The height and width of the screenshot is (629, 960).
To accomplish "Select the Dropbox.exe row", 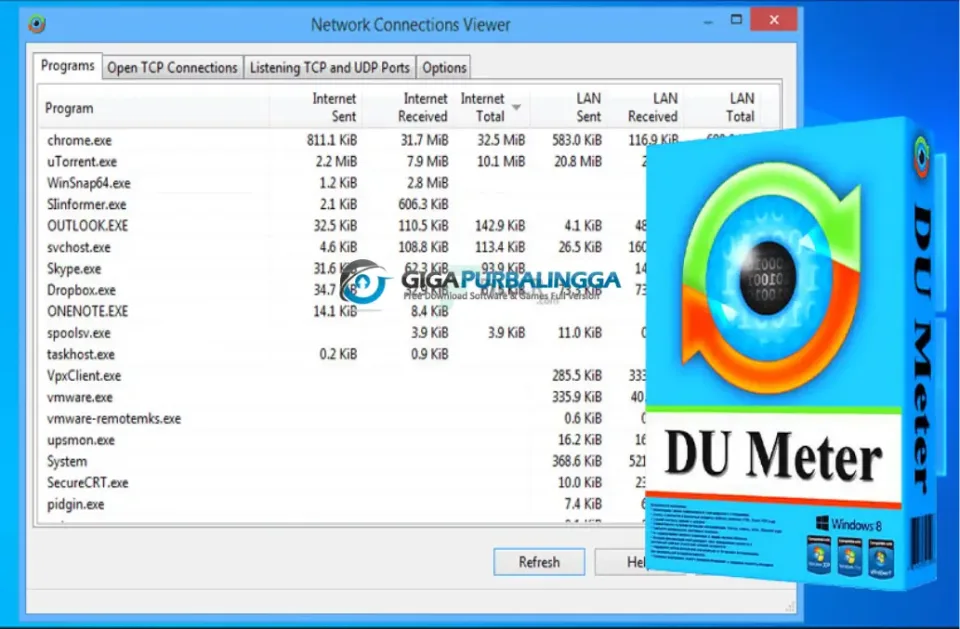I will pos(343,290).
